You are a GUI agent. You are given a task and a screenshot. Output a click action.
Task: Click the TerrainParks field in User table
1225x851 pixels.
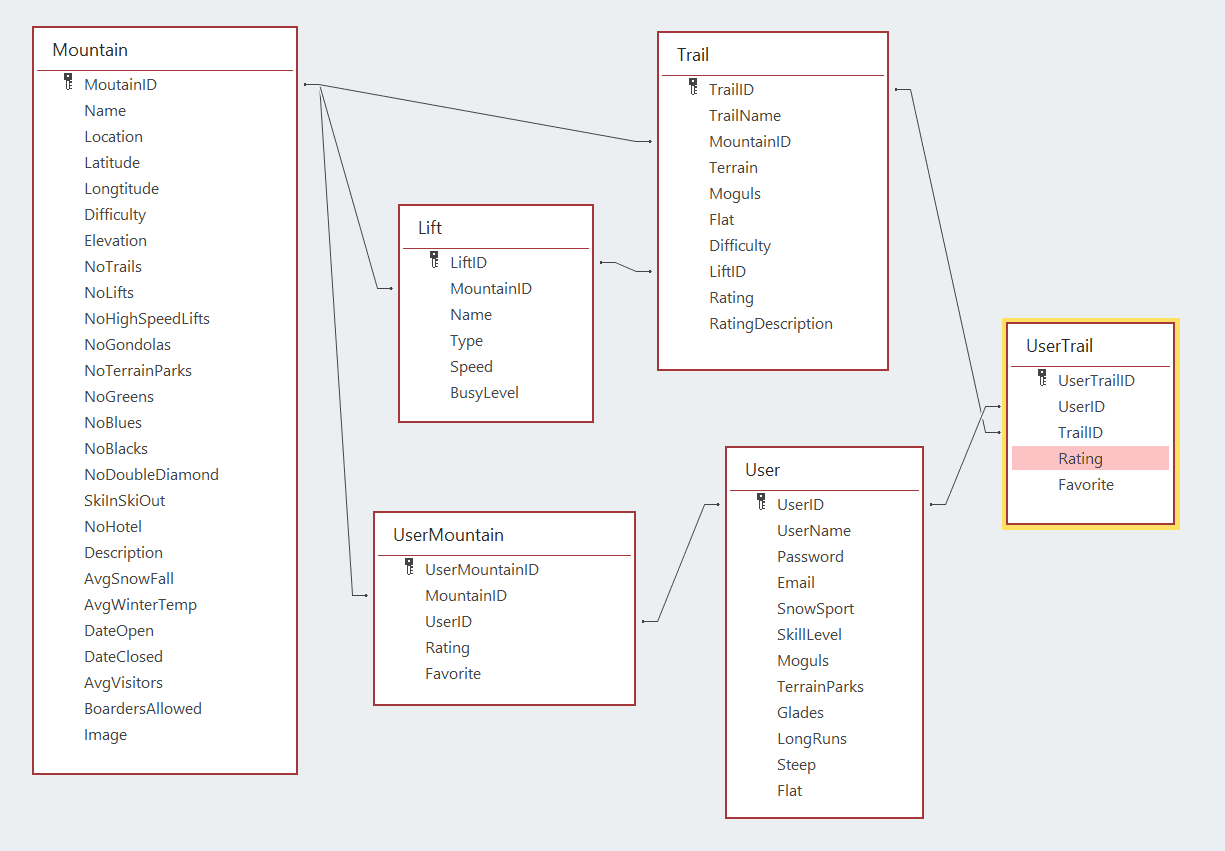820,687
